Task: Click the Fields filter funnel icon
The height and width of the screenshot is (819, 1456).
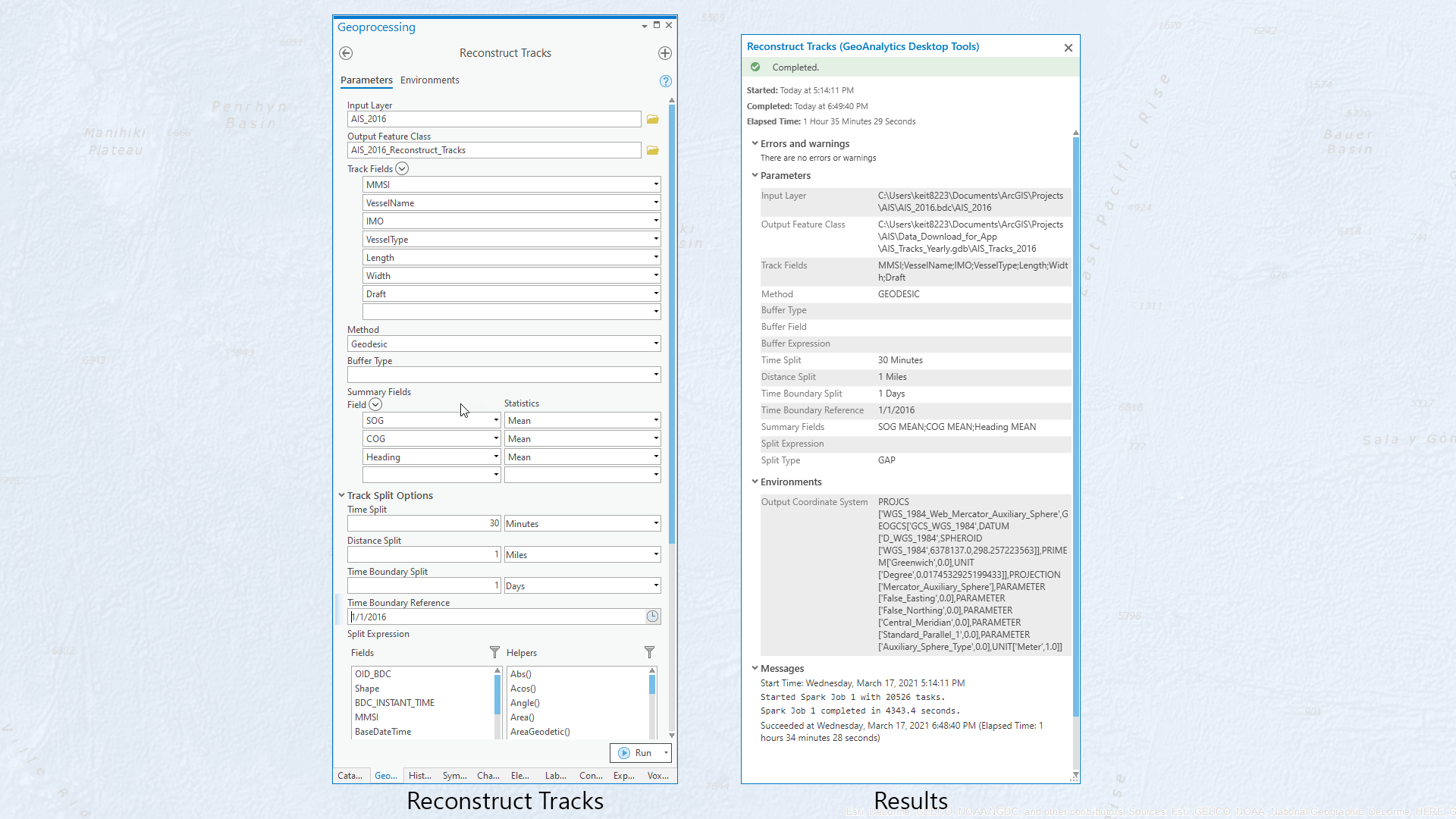Action: 494,652
